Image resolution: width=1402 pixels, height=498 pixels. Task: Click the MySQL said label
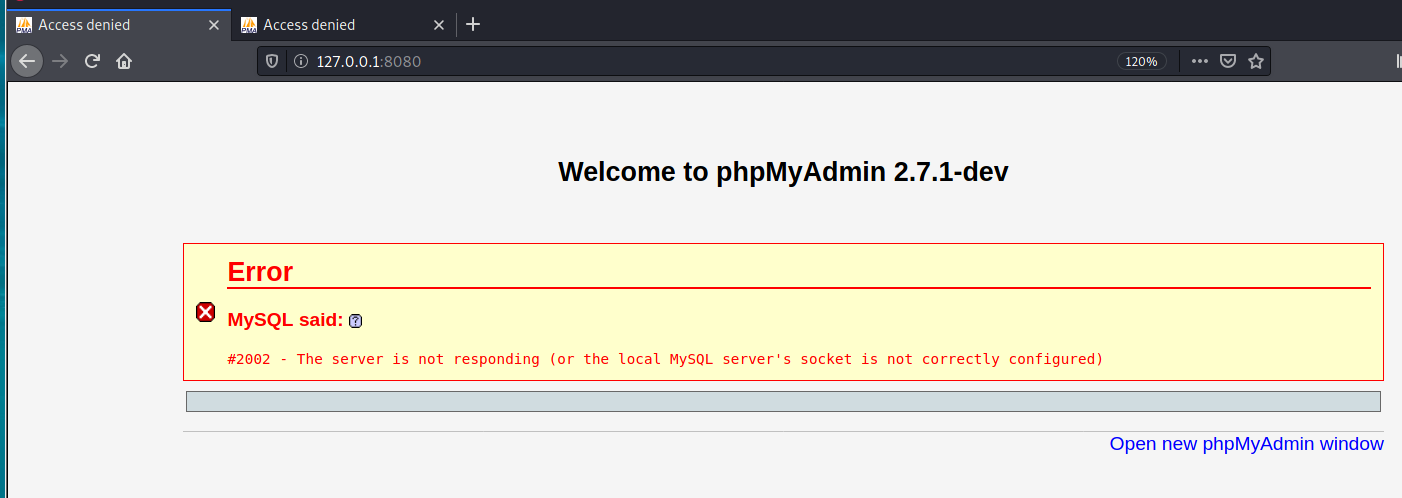click(x=285, y=320)
